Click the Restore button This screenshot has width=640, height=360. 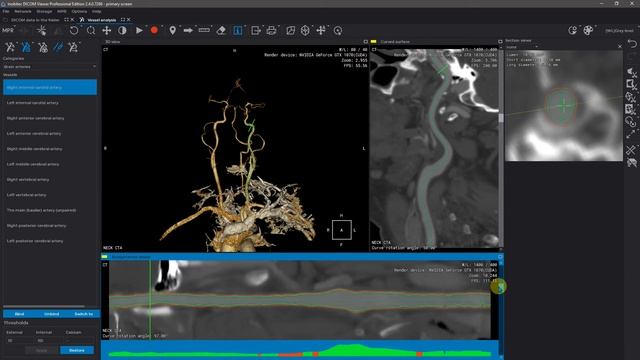tap(77, 350)
